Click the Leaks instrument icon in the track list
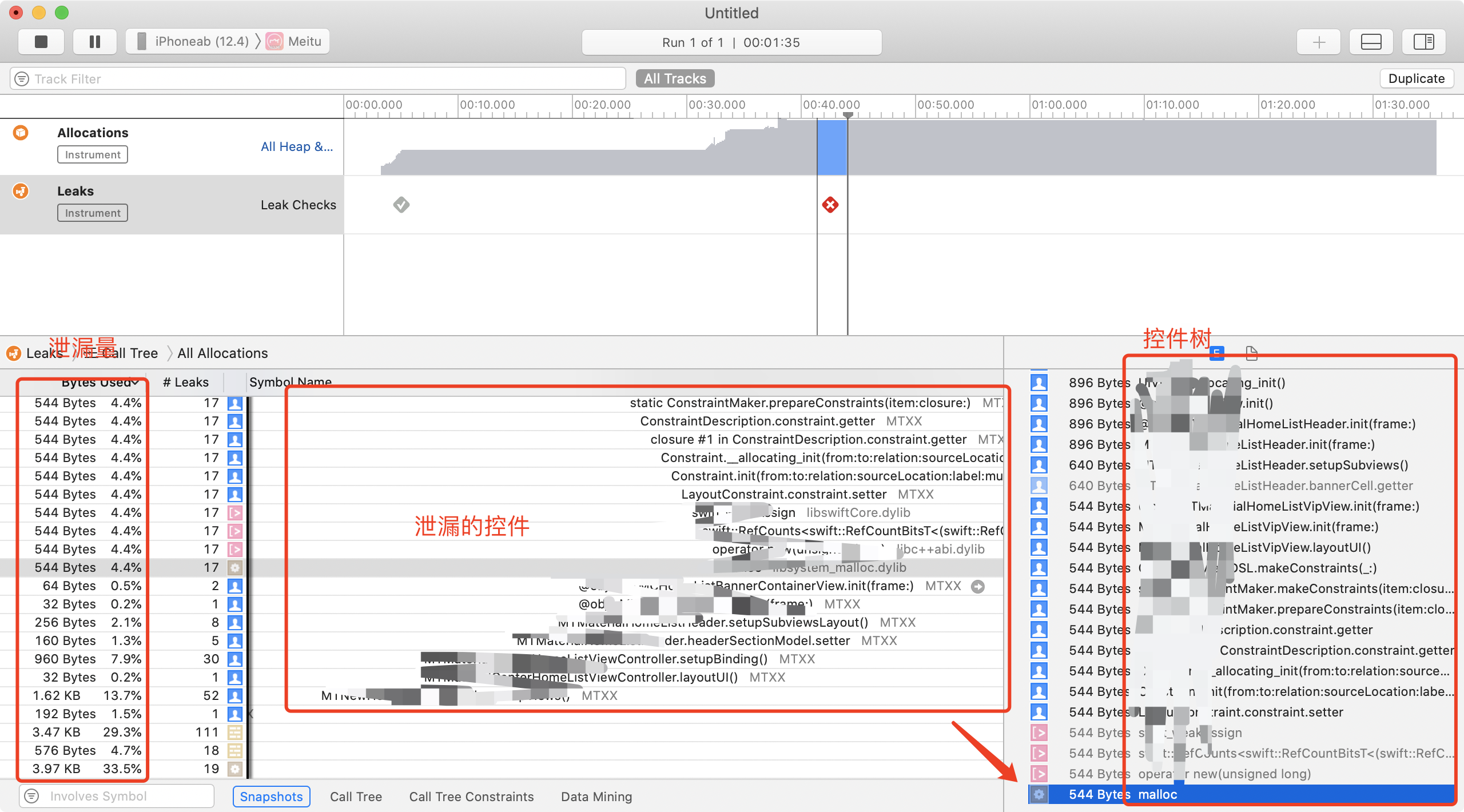Viewport: 1464px width, 812px height. pyautogui.click(x=20, y=190)
